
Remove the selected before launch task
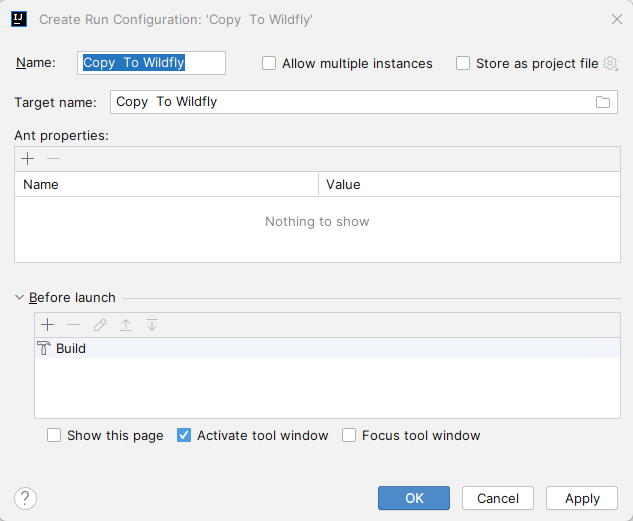click(73, 324)
